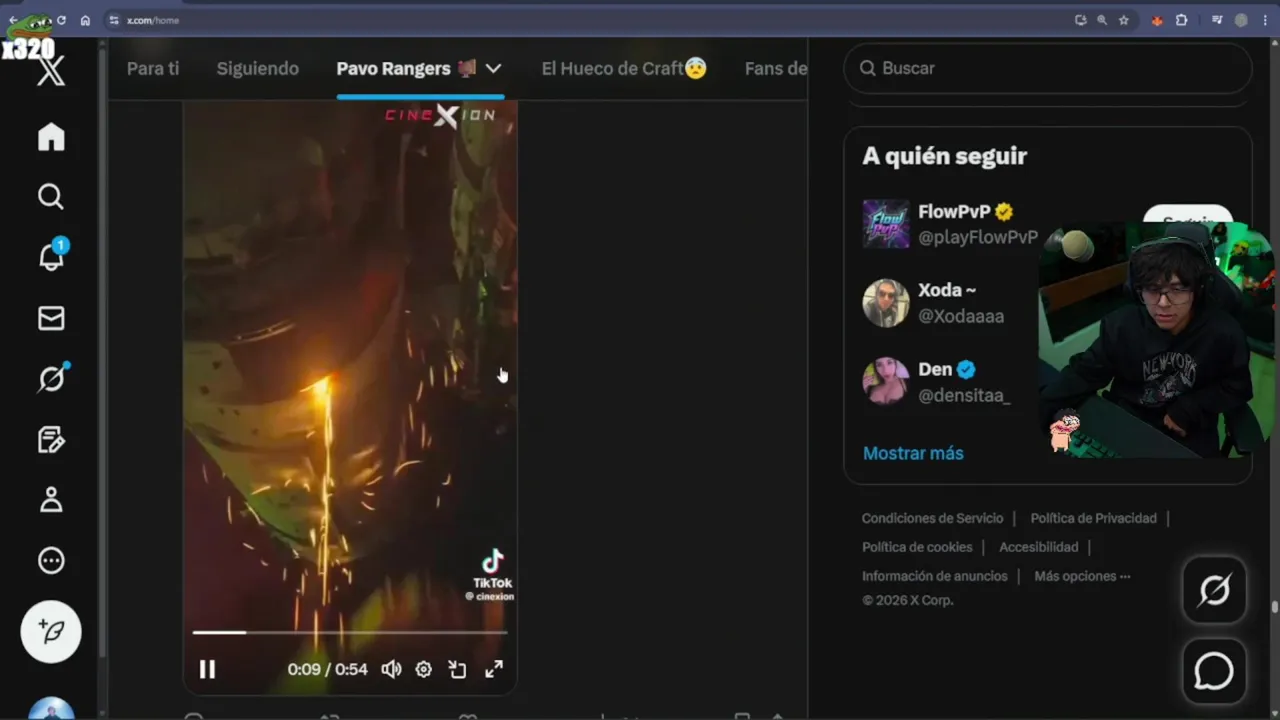The image size is (1280, 720).
Task: Open video settings gear icon
Action: click(424, 669)
